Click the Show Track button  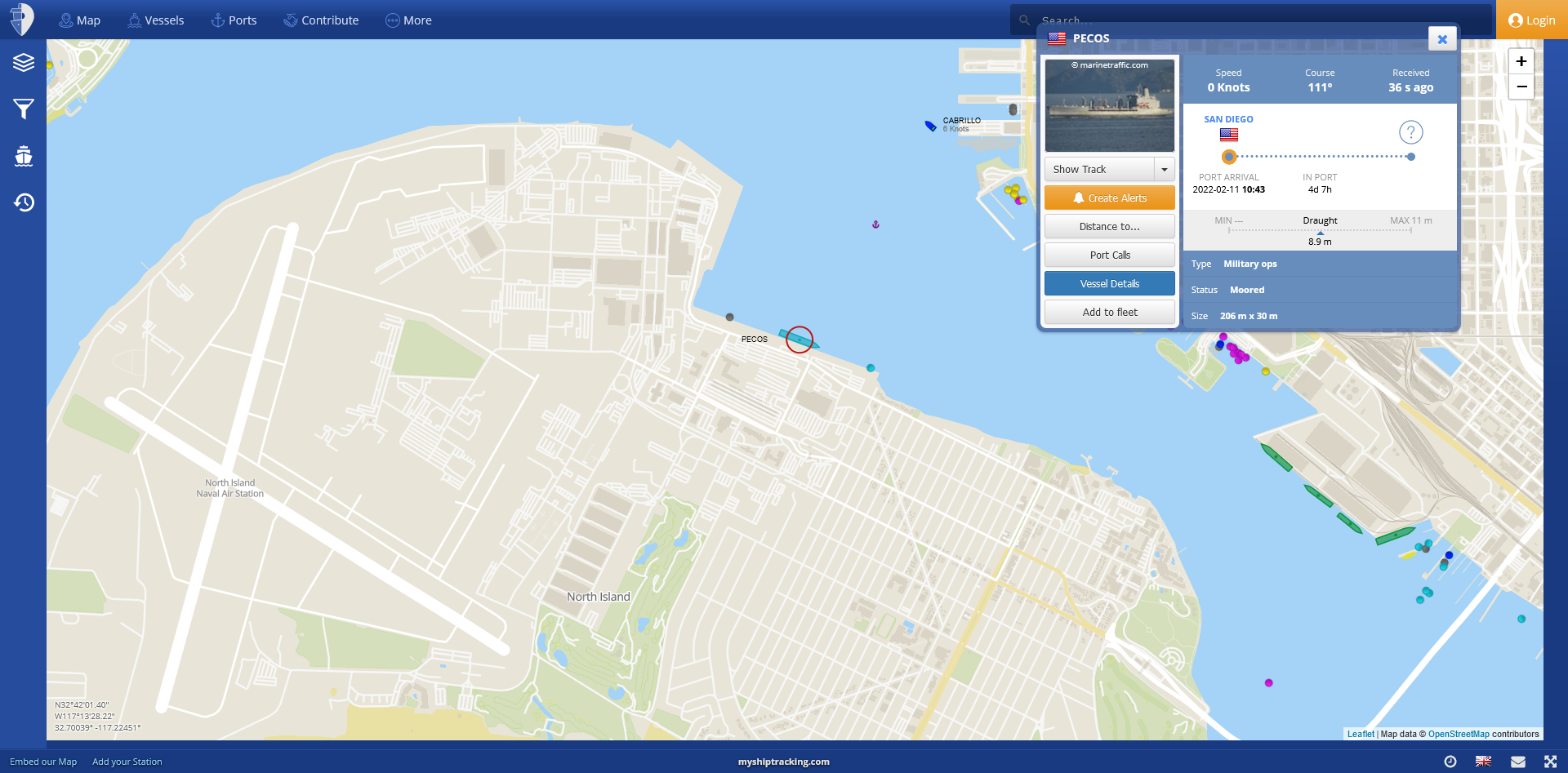pyautogui.click(x=1099, y=170)
